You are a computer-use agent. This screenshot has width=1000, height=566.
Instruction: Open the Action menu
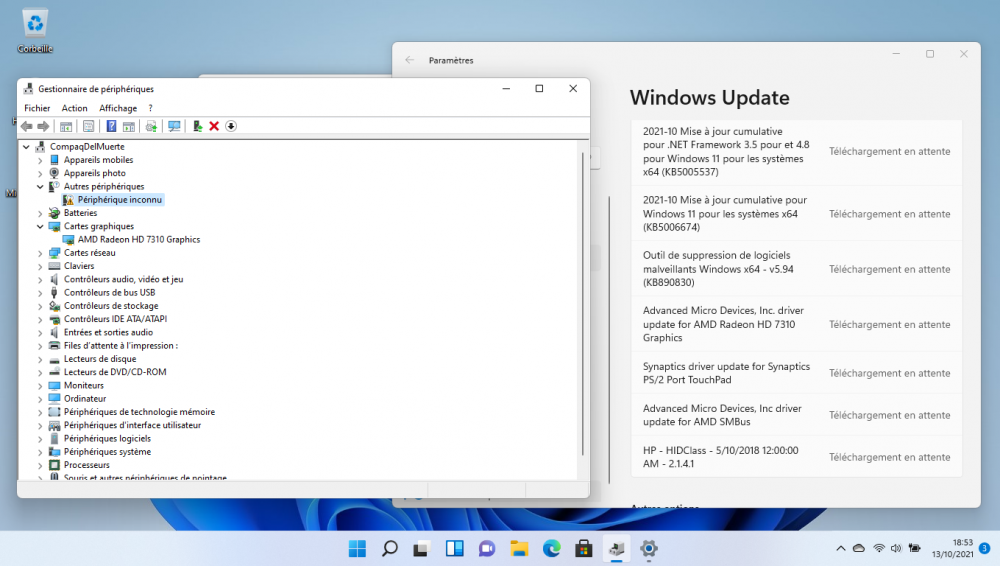coord(75,108)
